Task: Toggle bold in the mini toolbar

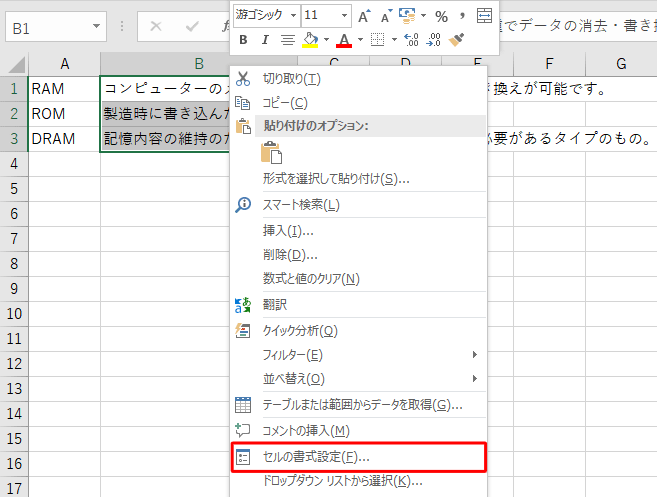Action: (x=243, y=40)
